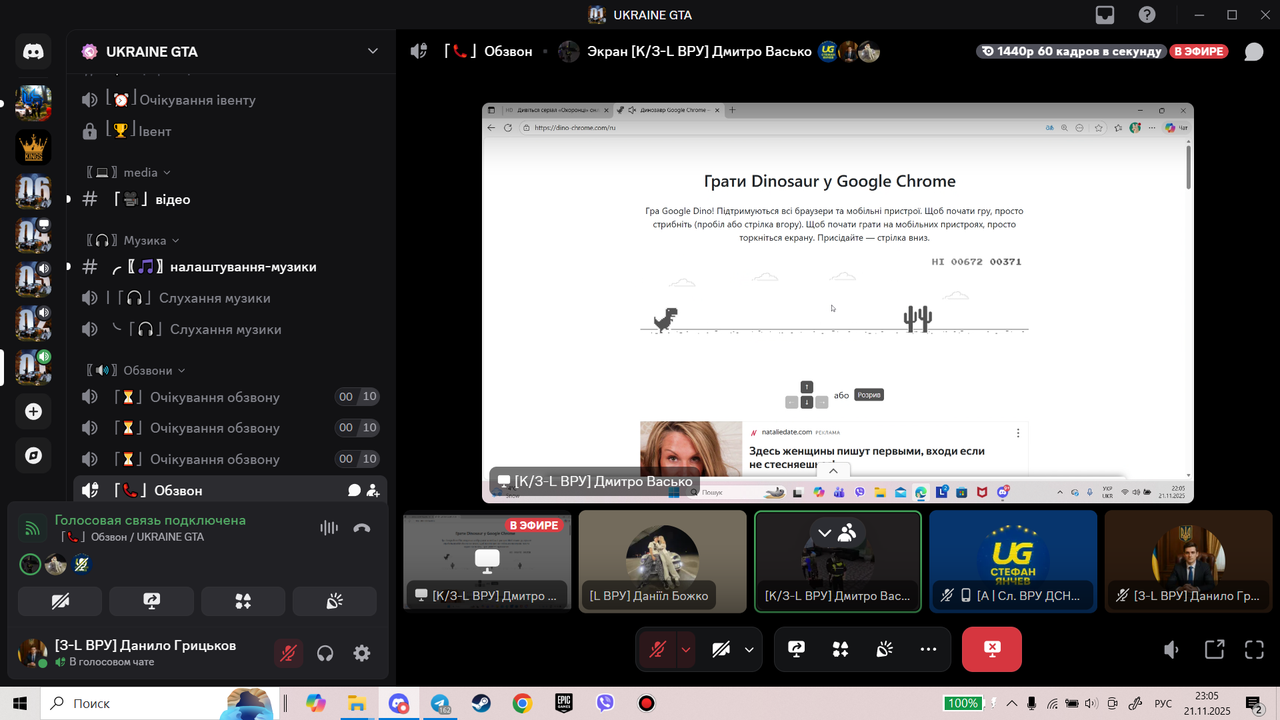Enter full screen stream view
The width and height of the screenshot is (1280, 720).
pyautogui.click(x=1254, y=650)
